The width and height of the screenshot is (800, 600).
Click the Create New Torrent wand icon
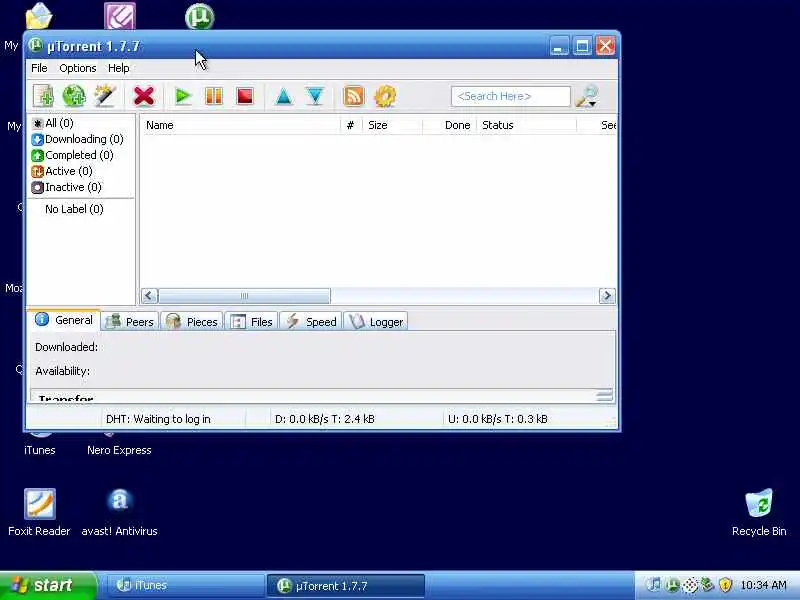coord(105,96)
